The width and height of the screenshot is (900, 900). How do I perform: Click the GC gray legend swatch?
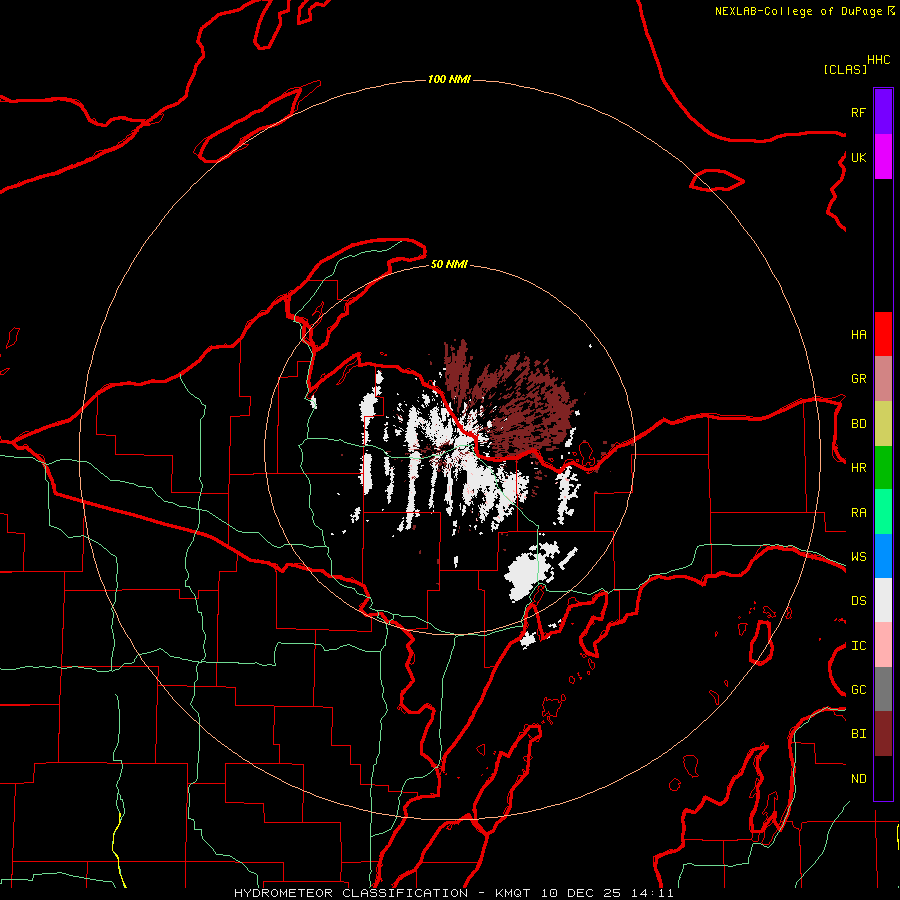coord(883,689)
